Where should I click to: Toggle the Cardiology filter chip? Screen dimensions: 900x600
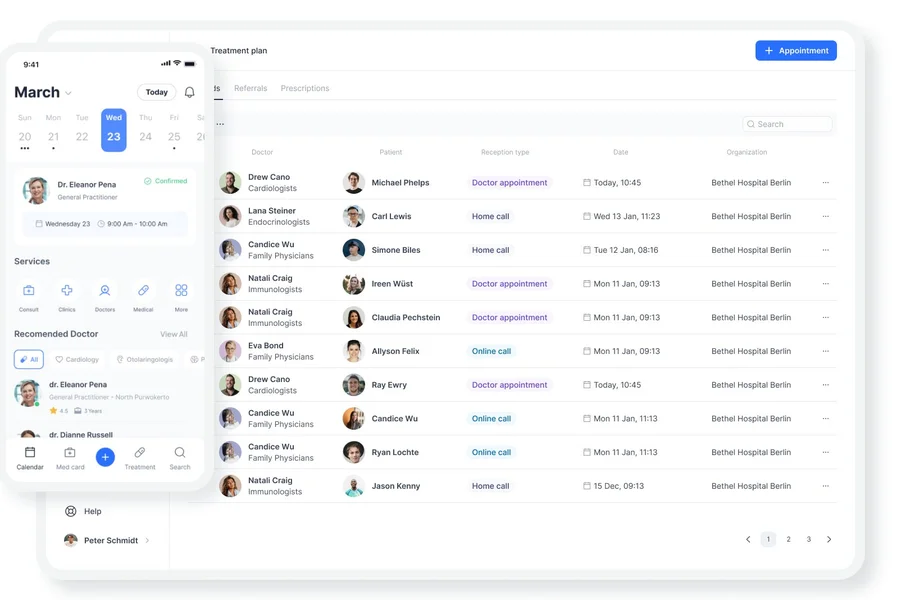click(x=77, y=359)
